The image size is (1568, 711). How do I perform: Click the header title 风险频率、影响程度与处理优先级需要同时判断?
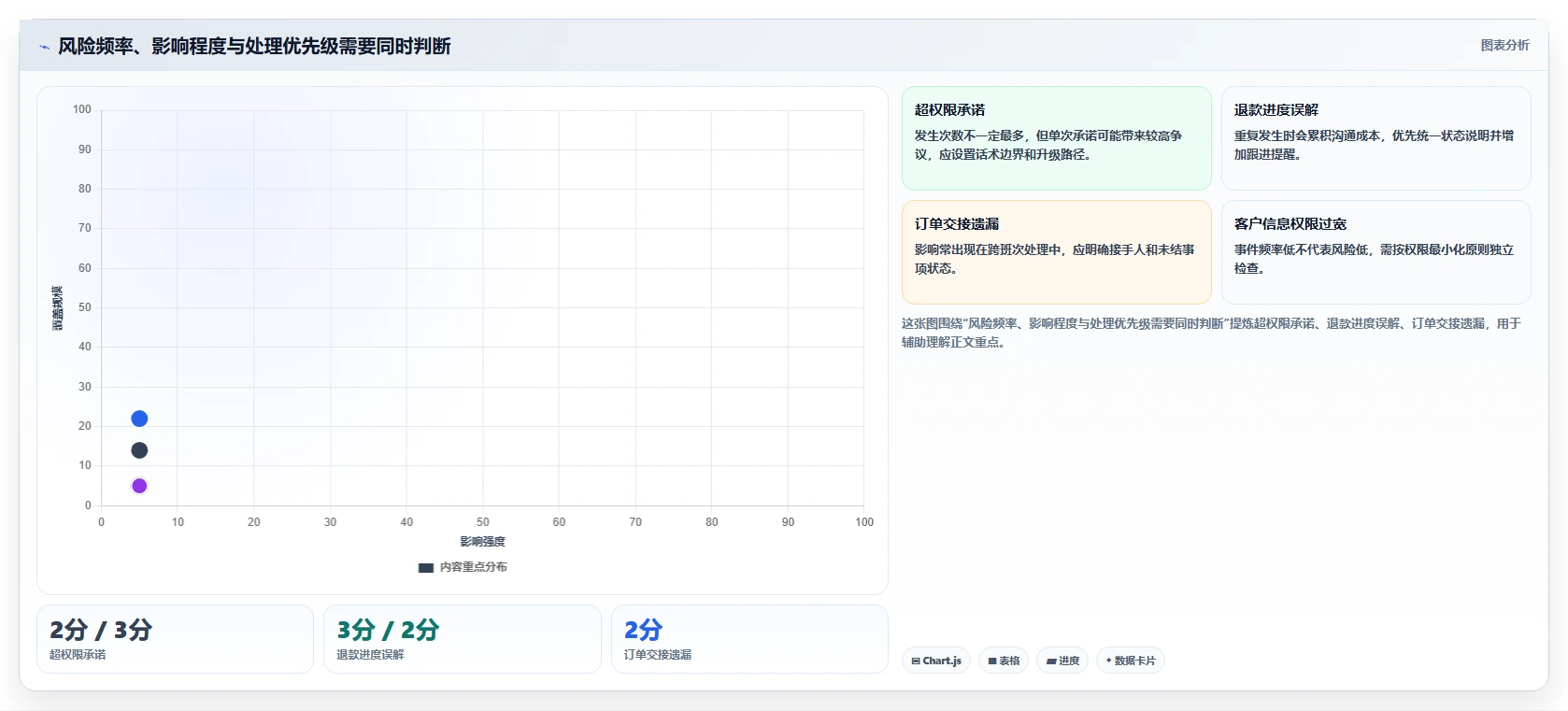[x=254, y=46]
